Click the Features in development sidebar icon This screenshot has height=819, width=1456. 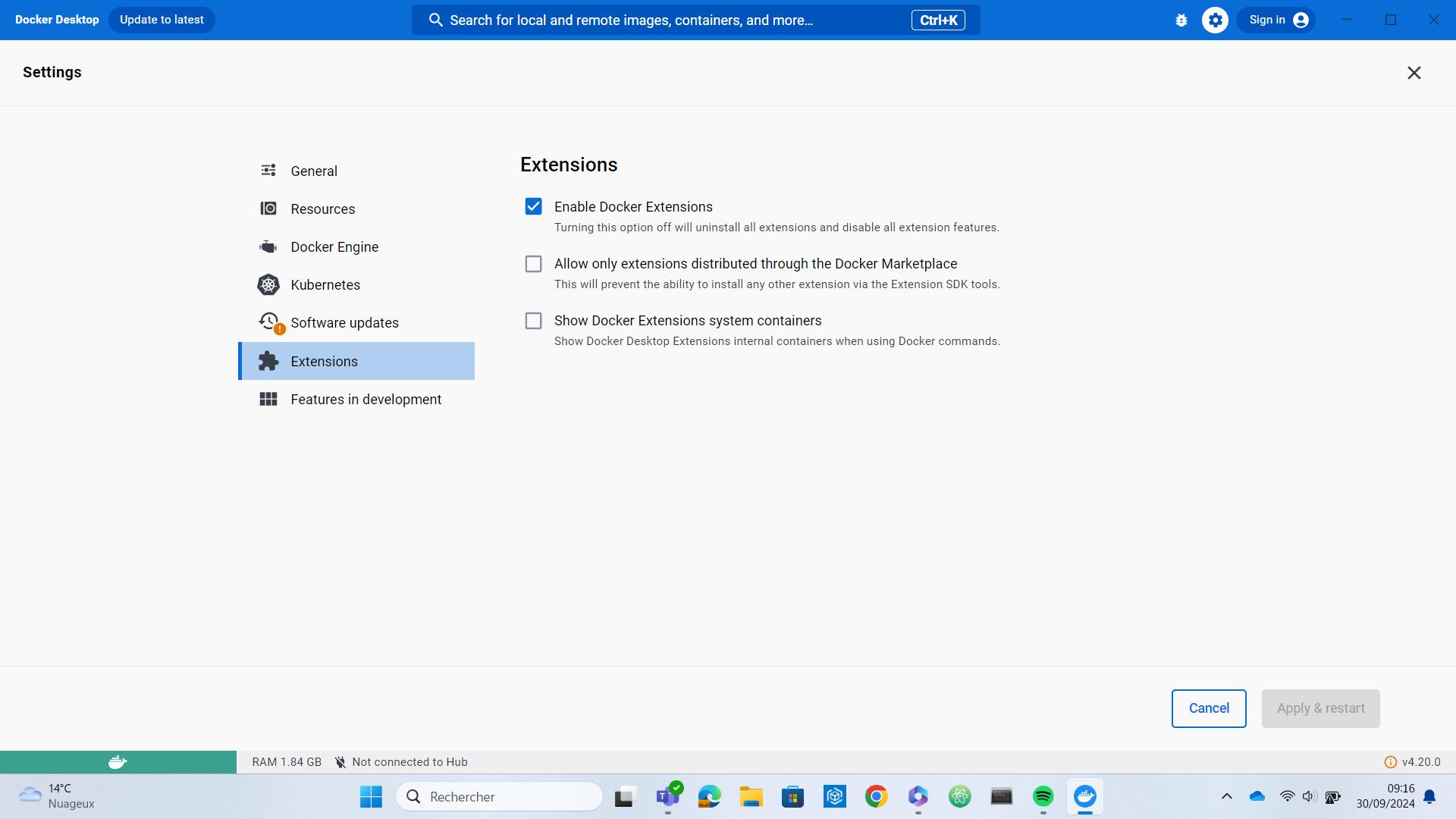click(x=267, y=399)
